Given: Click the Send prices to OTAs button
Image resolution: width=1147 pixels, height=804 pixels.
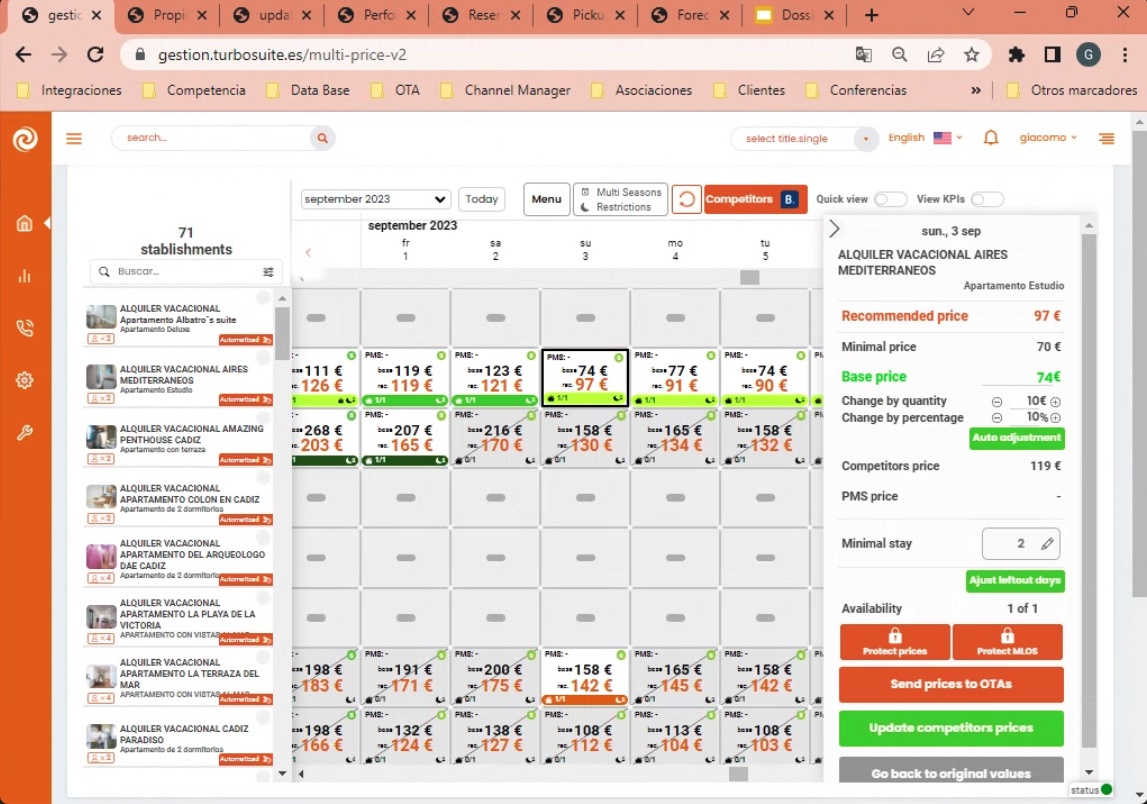Looking at the screenshot, I should [950, 684].
